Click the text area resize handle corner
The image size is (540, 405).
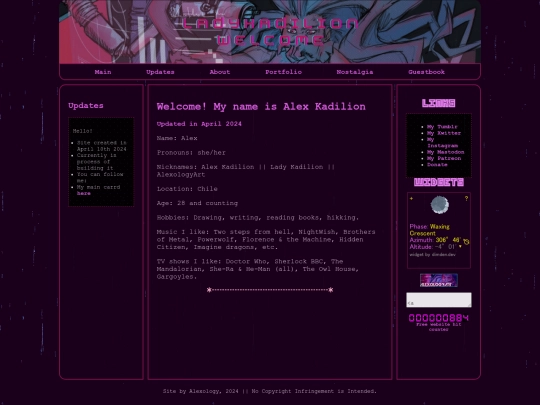tap(469, 305)
